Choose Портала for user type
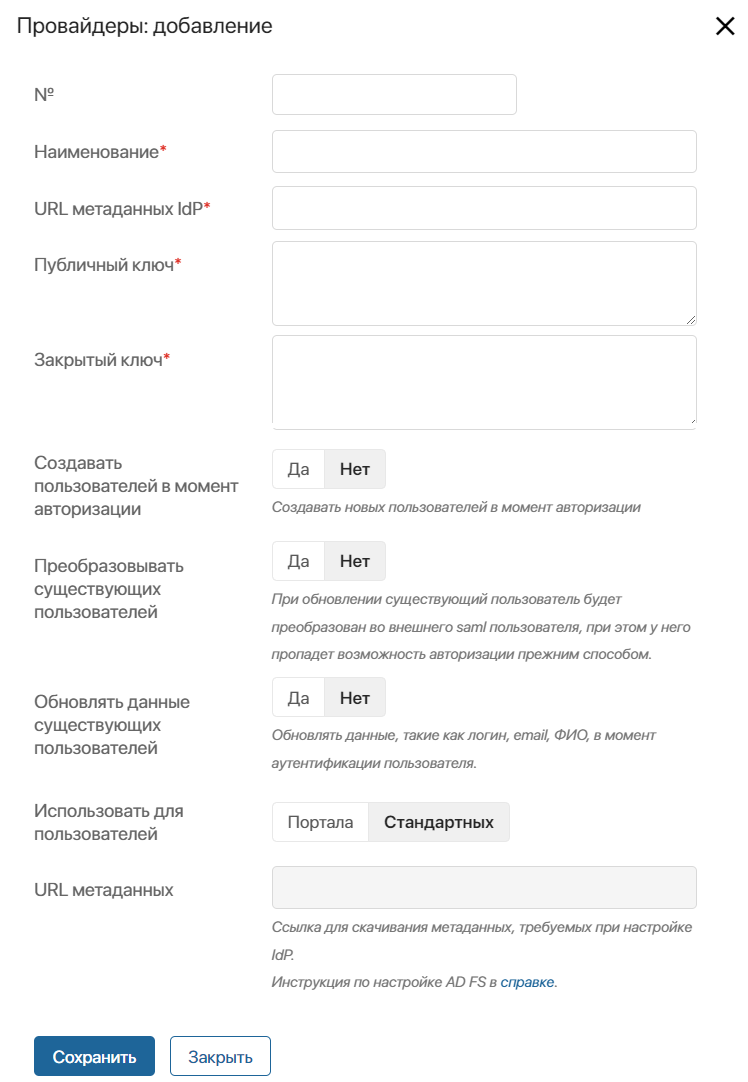Image resolution: width=748 pixels, height=1082 pixels. tap(320, 822)
